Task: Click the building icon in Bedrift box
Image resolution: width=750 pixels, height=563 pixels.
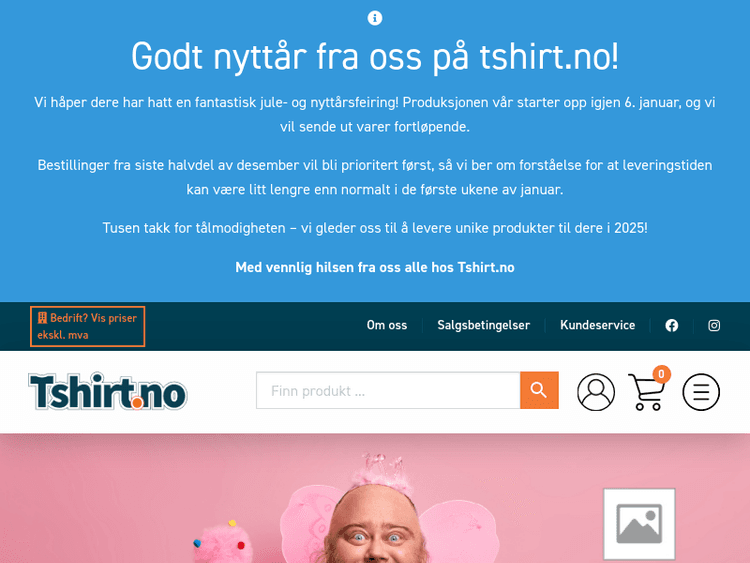Action: click(42, 318)
